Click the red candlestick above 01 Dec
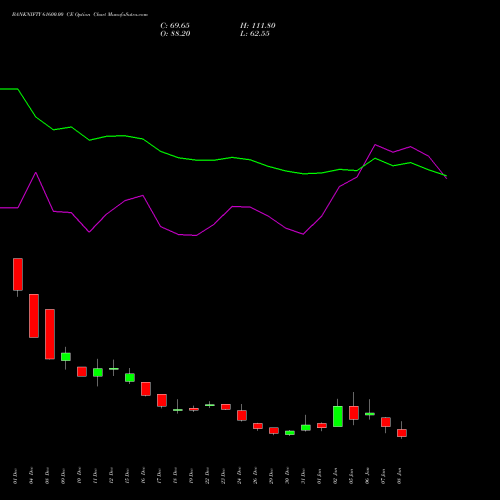Image resolution: width=500 pixels, height=500 pixels. pos(18,274)
